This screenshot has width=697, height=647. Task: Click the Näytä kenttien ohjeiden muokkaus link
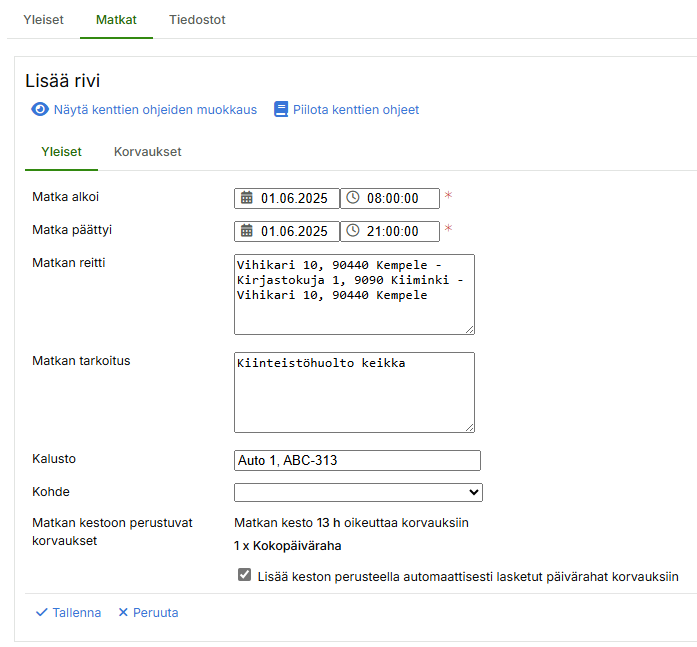155,110
